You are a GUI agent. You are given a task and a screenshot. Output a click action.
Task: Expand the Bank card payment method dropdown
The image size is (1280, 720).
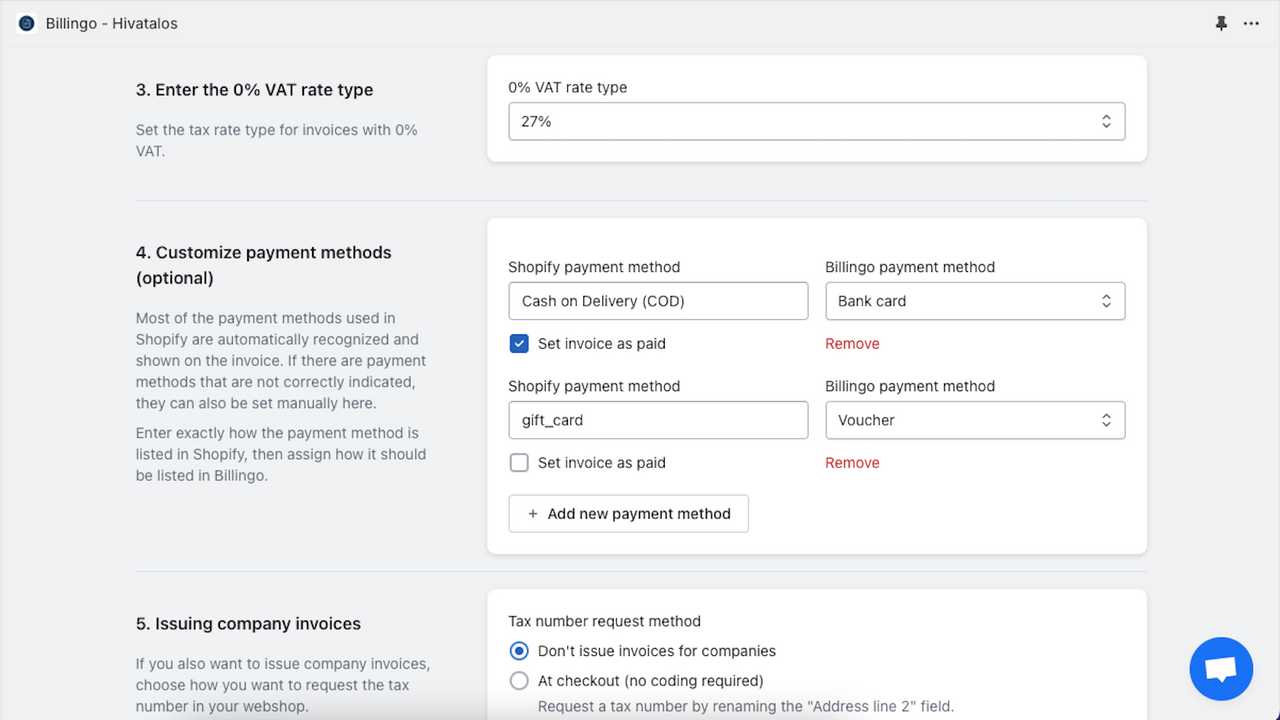point(974,301)
